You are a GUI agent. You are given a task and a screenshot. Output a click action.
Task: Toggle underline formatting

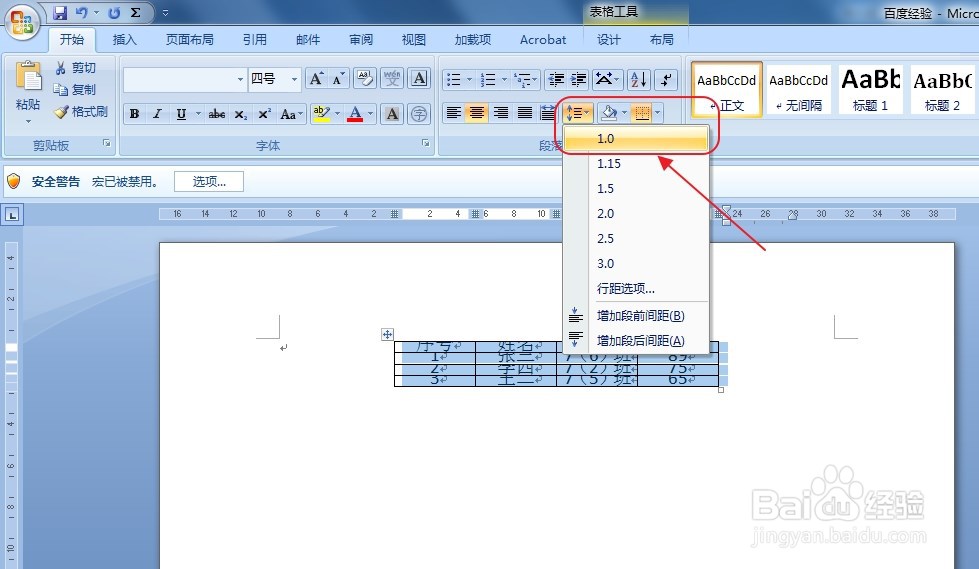[x=181, y=114]
